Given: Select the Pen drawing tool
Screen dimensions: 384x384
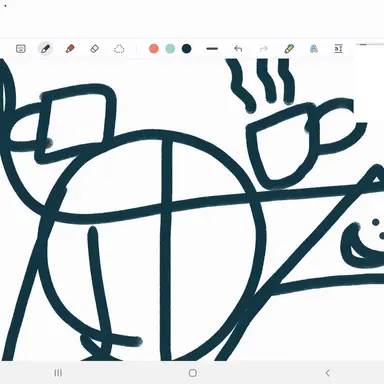Looking at the screenshot, I should [x=45, y=49].
